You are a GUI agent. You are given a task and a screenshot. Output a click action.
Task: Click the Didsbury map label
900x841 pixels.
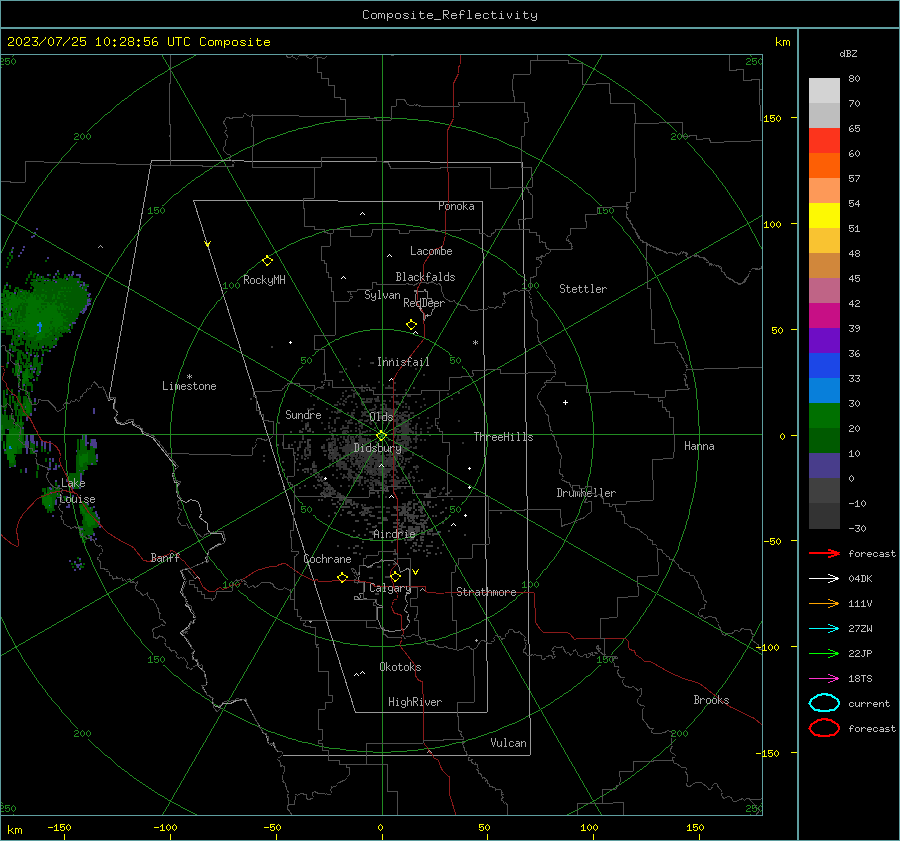pos(377,448)
